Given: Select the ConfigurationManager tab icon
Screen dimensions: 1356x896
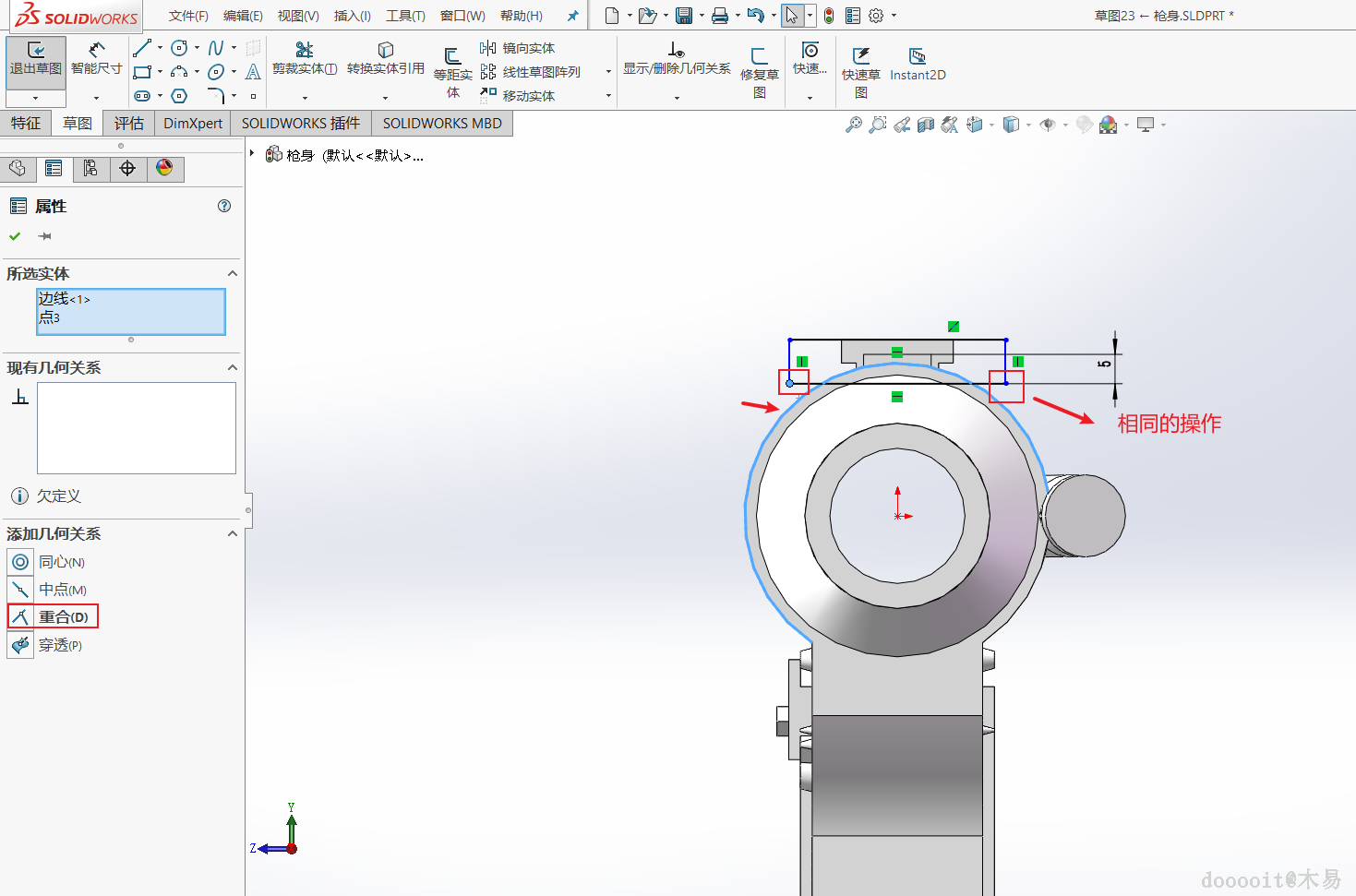Looking at the screenshot, I should (90, 168).
